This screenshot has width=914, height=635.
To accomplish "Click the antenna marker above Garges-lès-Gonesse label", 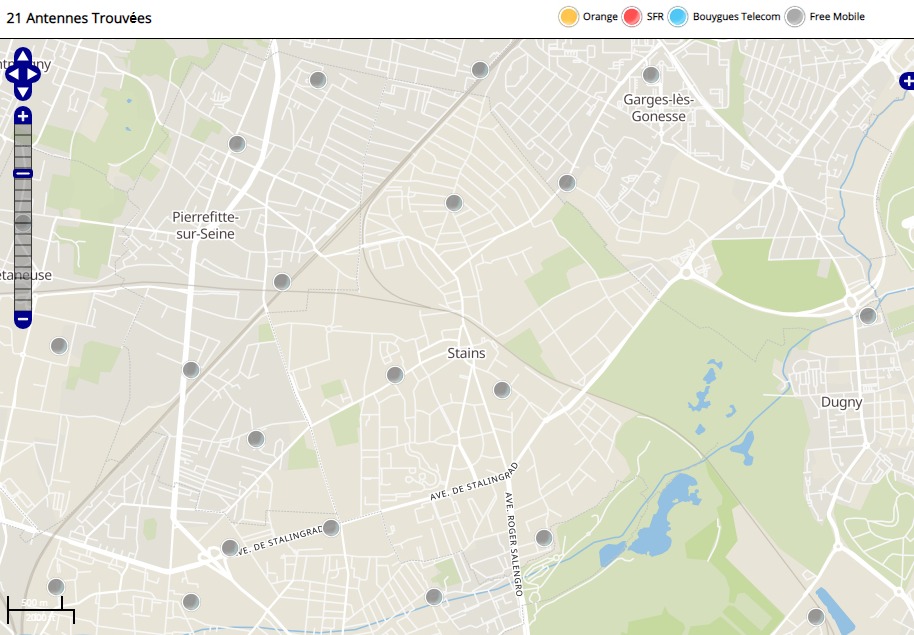I will click(651, 75).
